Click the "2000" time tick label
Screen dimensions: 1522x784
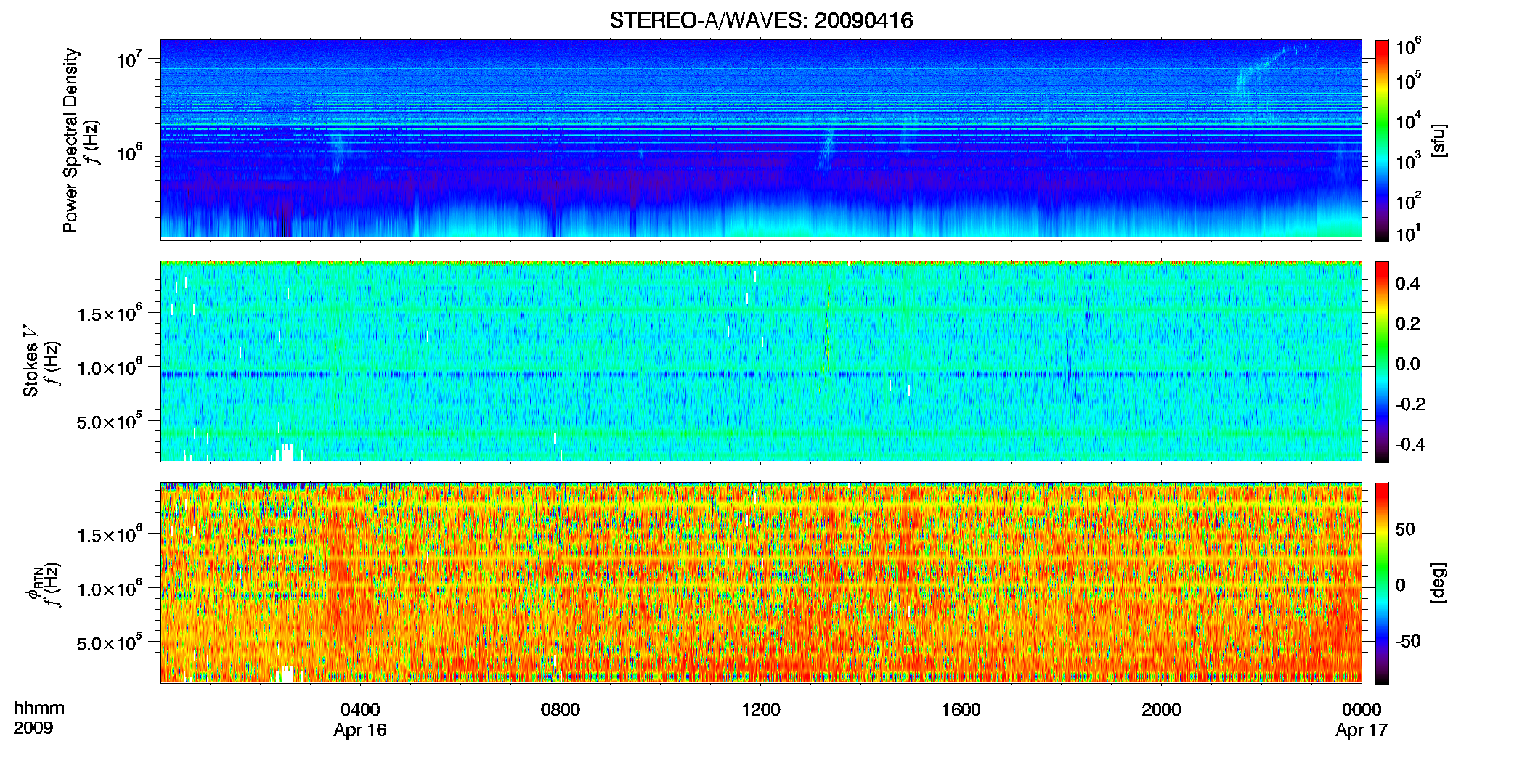point(1161,710)
